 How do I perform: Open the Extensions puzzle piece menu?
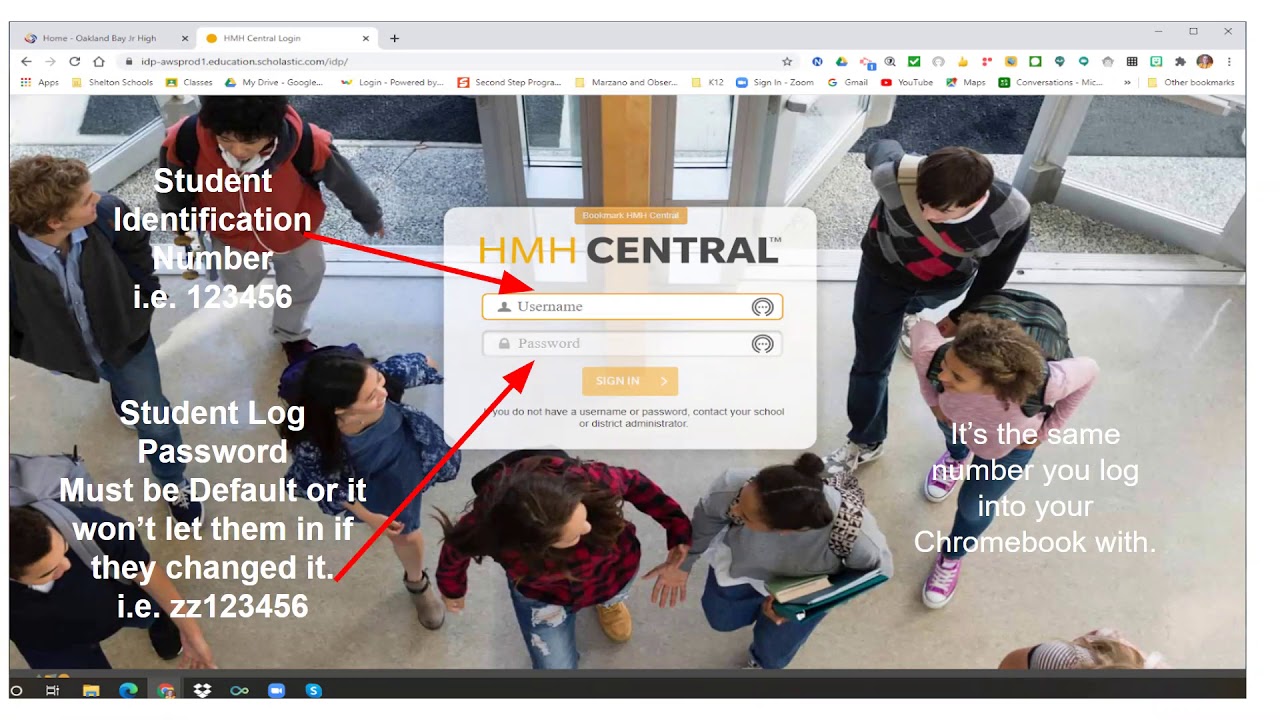pyautogui.click(x=1180, y=61)
